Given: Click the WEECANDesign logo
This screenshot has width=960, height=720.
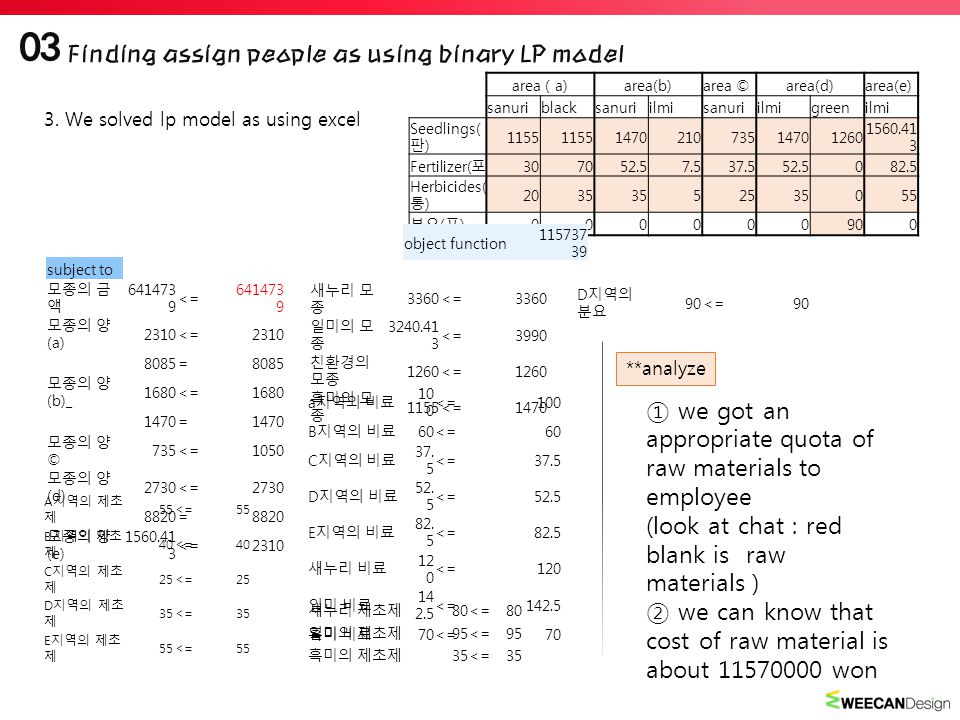Looking at the screenshot, I should [x=888, y=701].
